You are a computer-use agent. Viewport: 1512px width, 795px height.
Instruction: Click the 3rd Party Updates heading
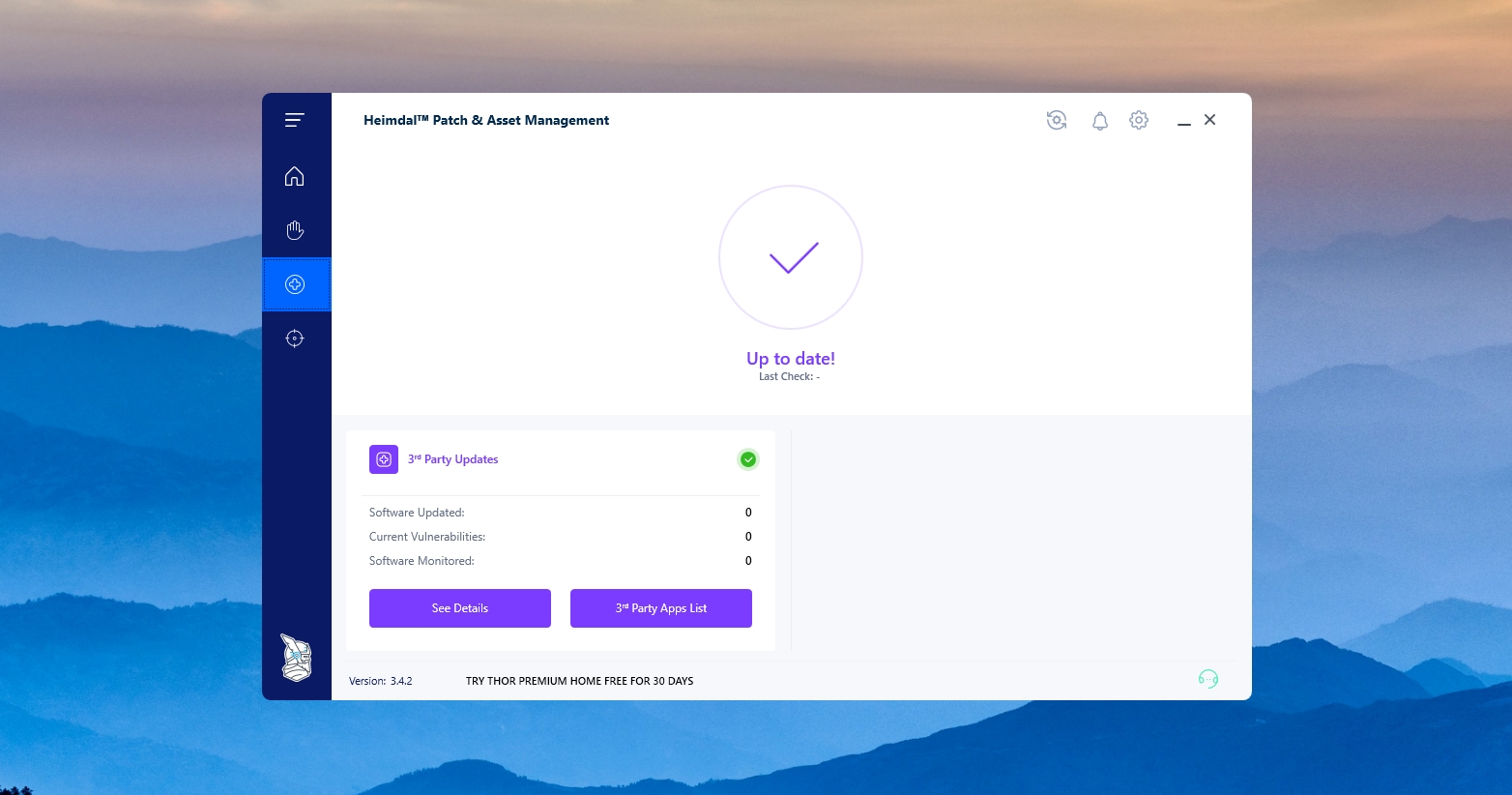(x=453, y=459)
